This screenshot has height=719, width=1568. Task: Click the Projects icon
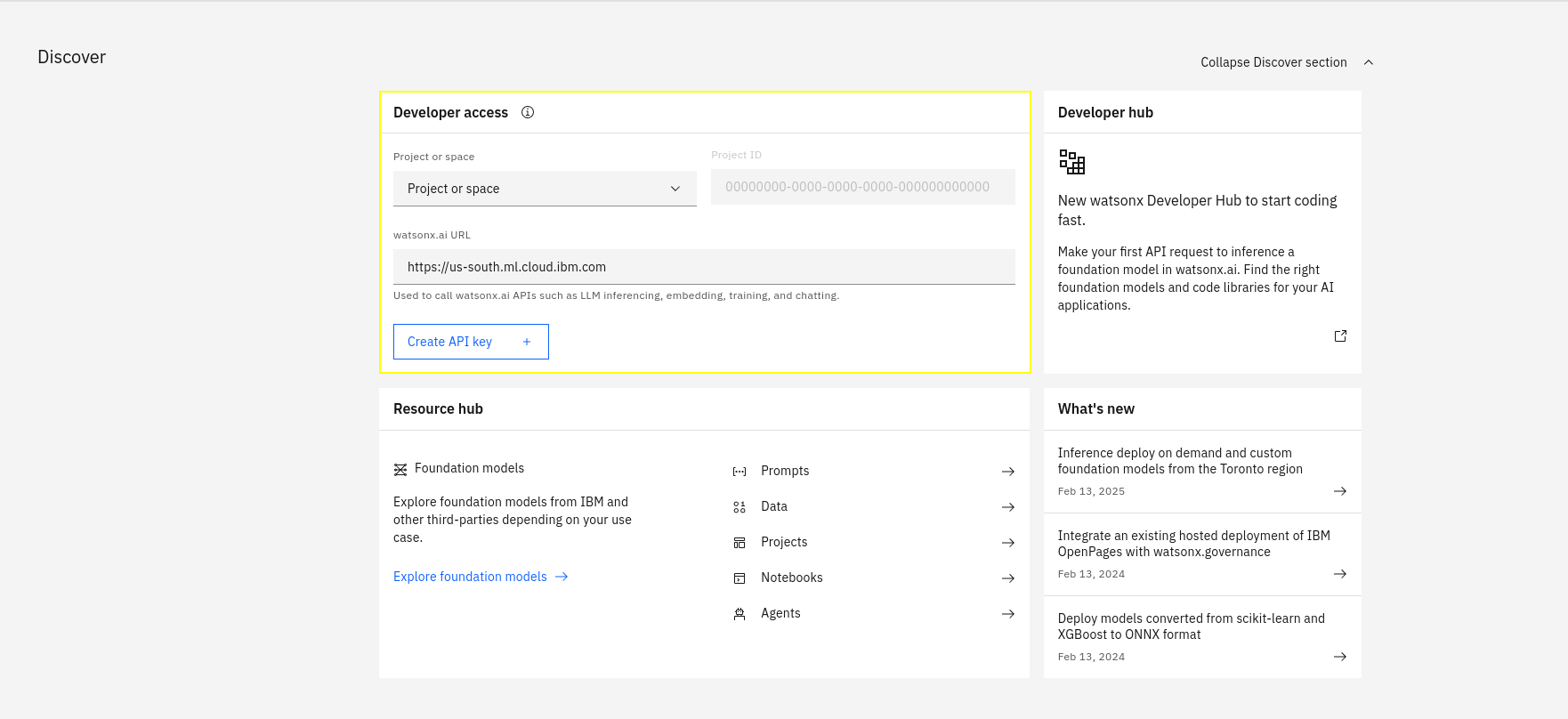[x=740, y=543]
